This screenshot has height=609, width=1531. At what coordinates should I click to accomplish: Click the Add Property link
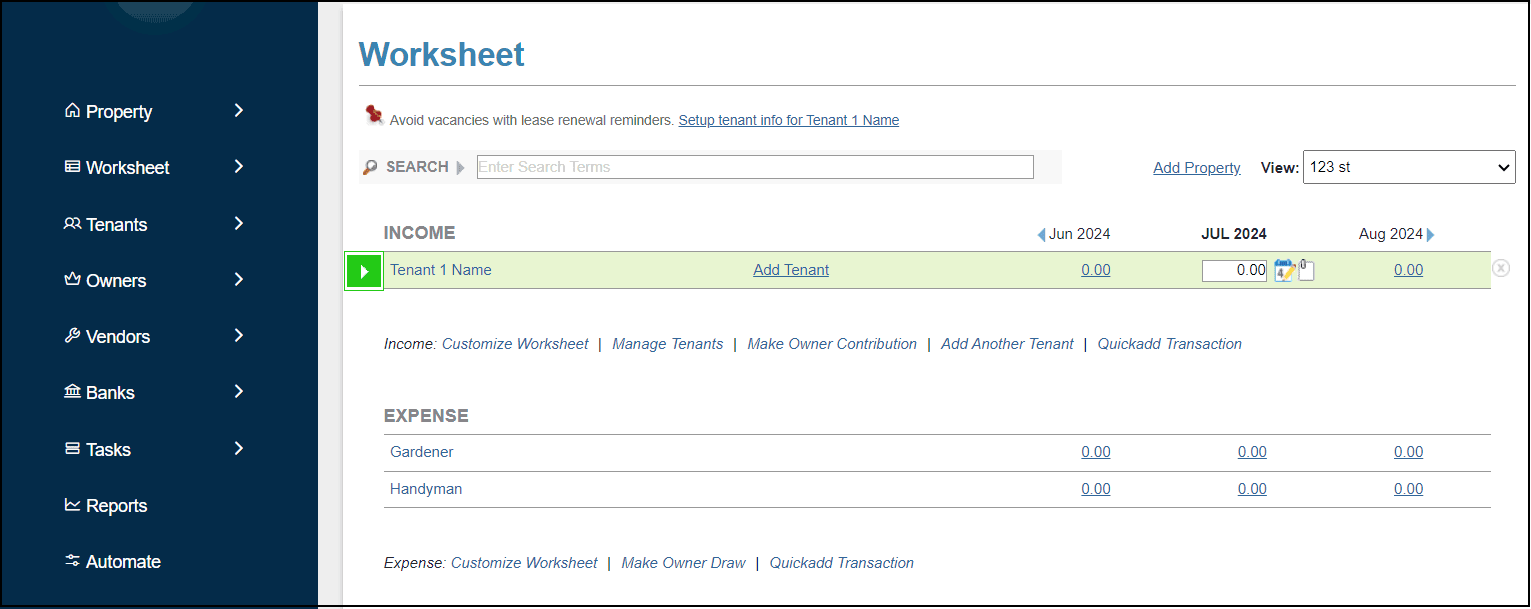pyautogui.click(x=1196, y=168)
